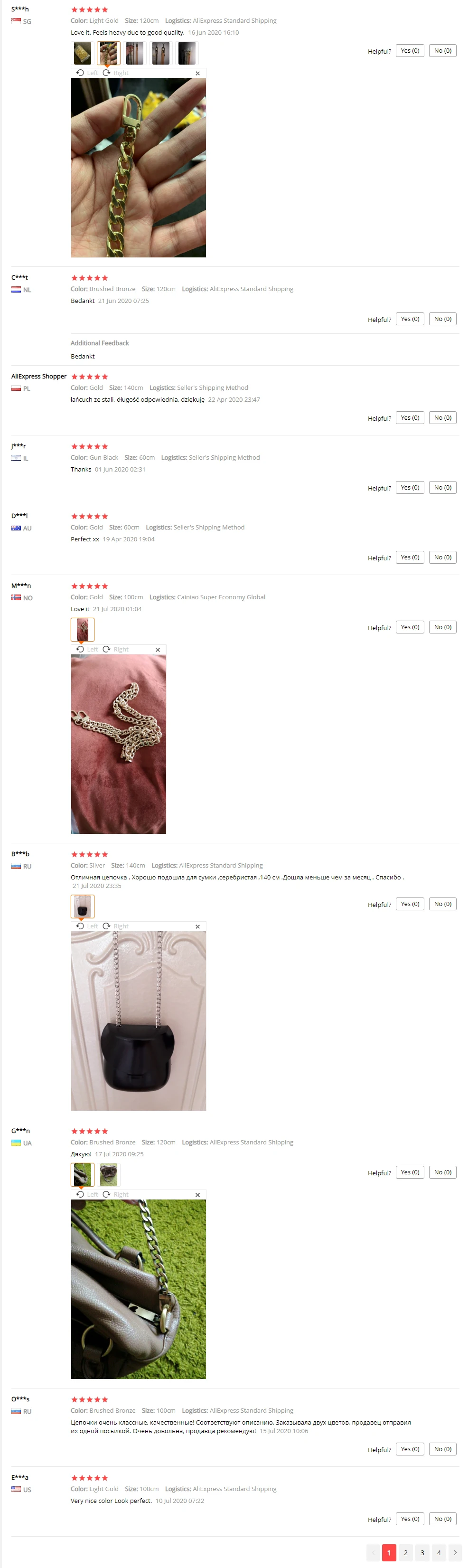Rotate G***n's bag photo right
Screen dimensions: 468x1568
[x=116, y=1194]
